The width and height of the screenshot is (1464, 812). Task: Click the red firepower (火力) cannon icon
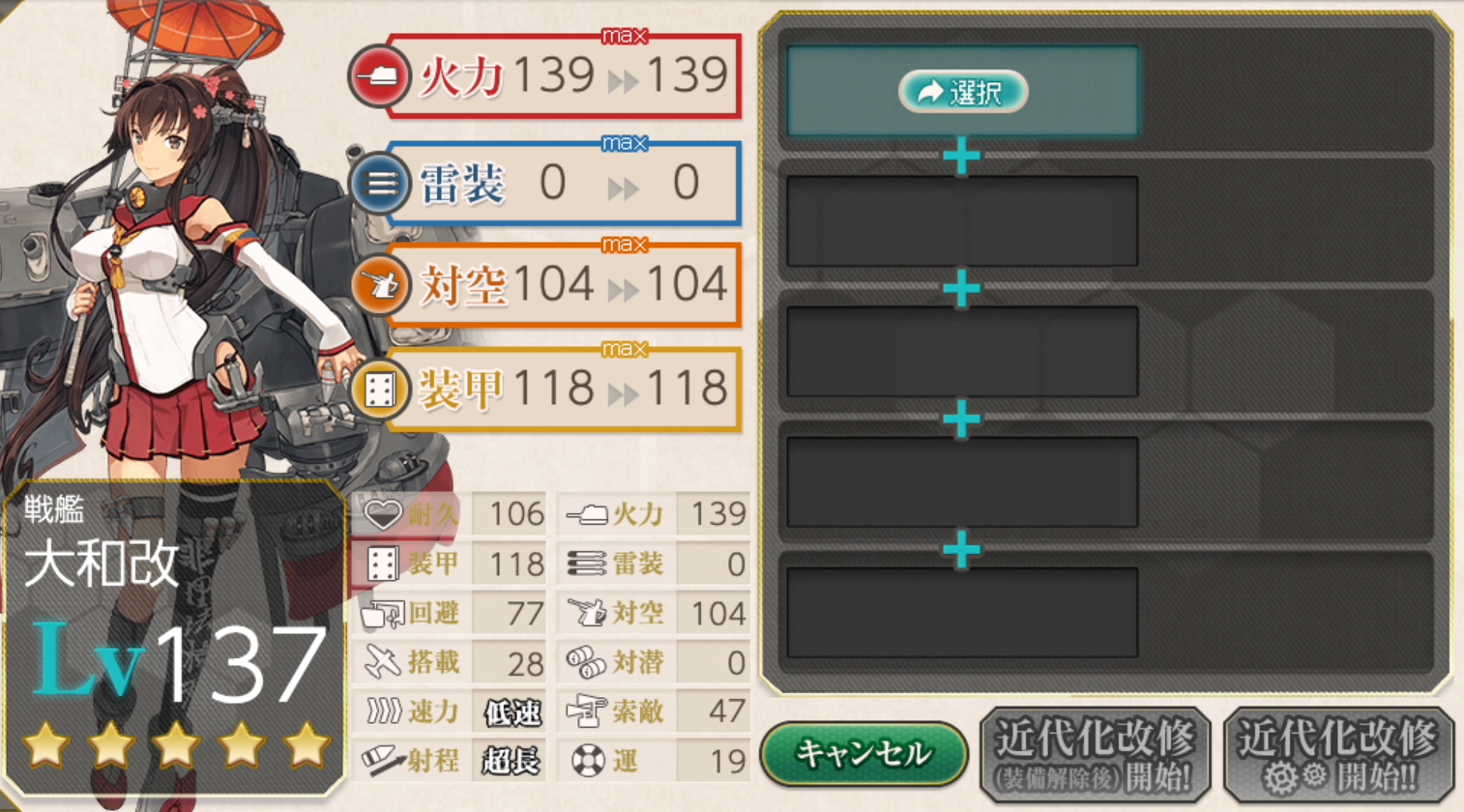pos(379,75)
